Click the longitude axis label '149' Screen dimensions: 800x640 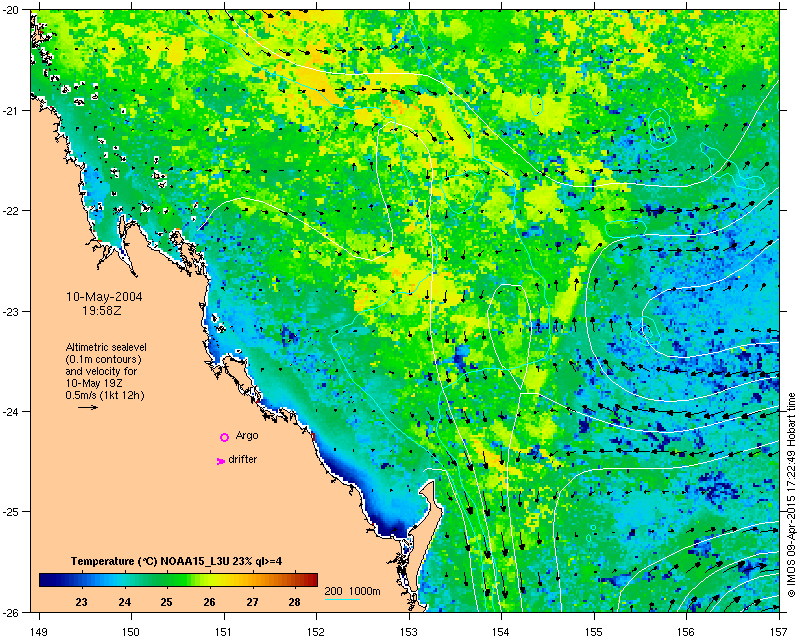coord(39,632)
